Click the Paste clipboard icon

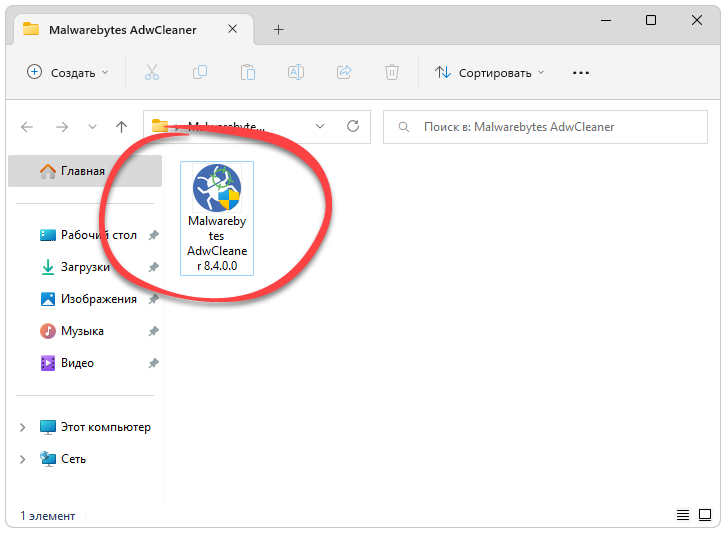tap(248, 72)
